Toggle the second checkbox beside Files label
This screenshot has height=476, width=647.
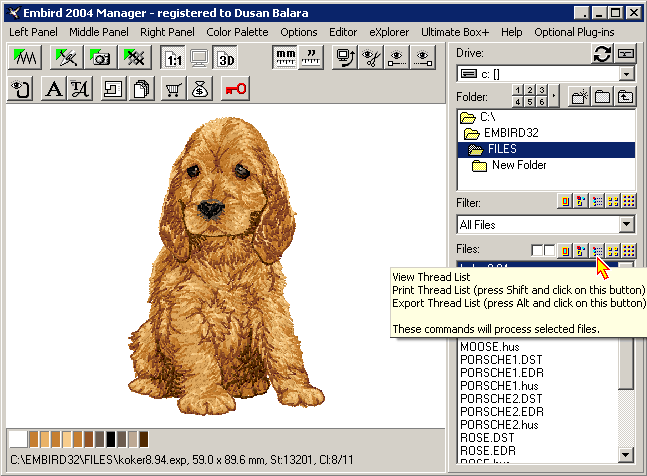(x=549, y=250)
